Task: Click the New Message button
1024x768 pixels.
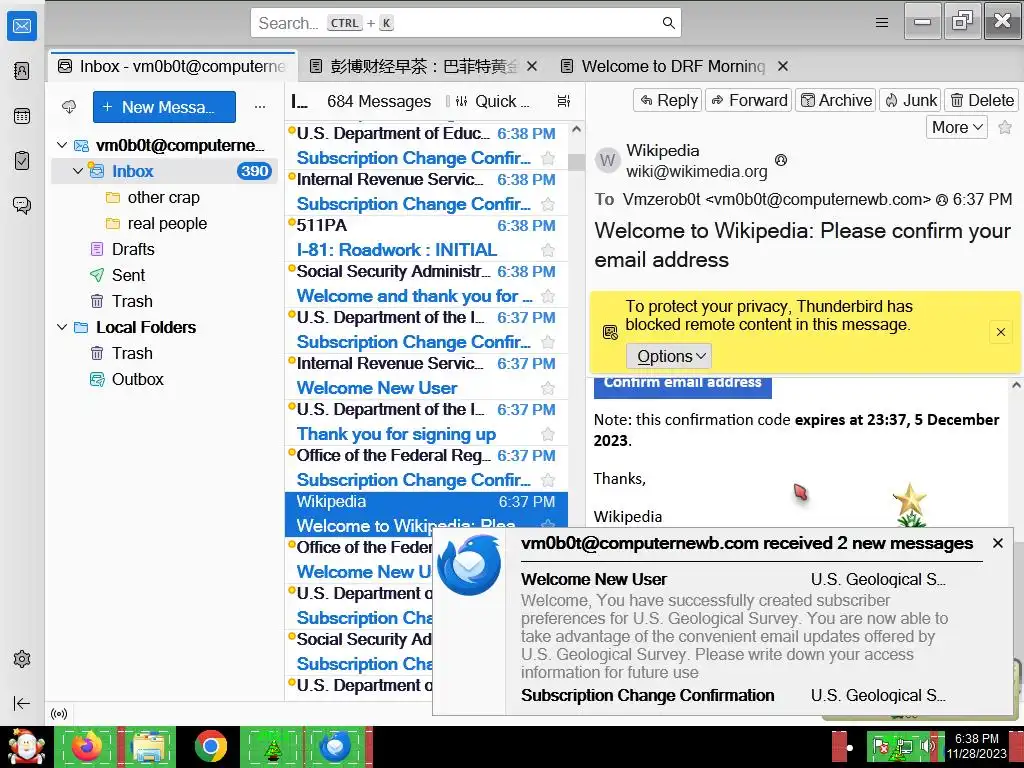Action: point(164,107)
